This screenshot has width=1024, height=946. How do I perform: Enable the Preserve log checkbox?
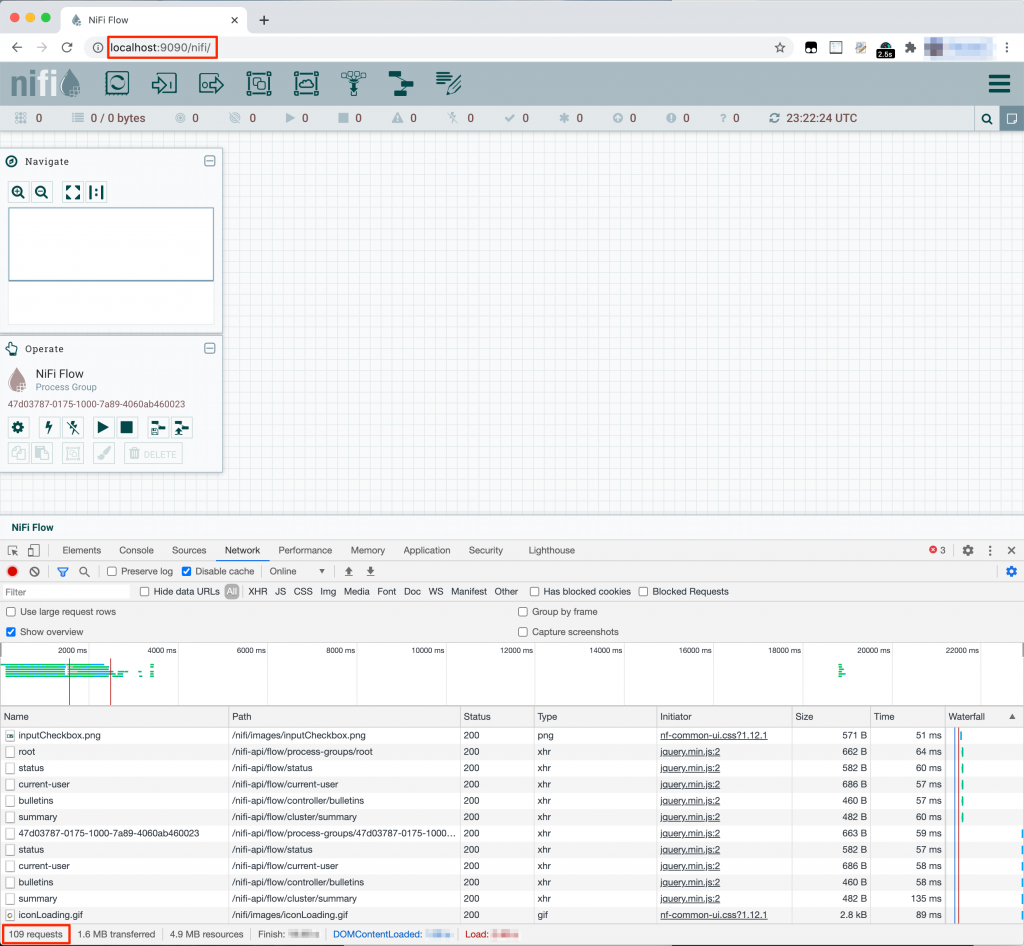click(x=111, y=571)
